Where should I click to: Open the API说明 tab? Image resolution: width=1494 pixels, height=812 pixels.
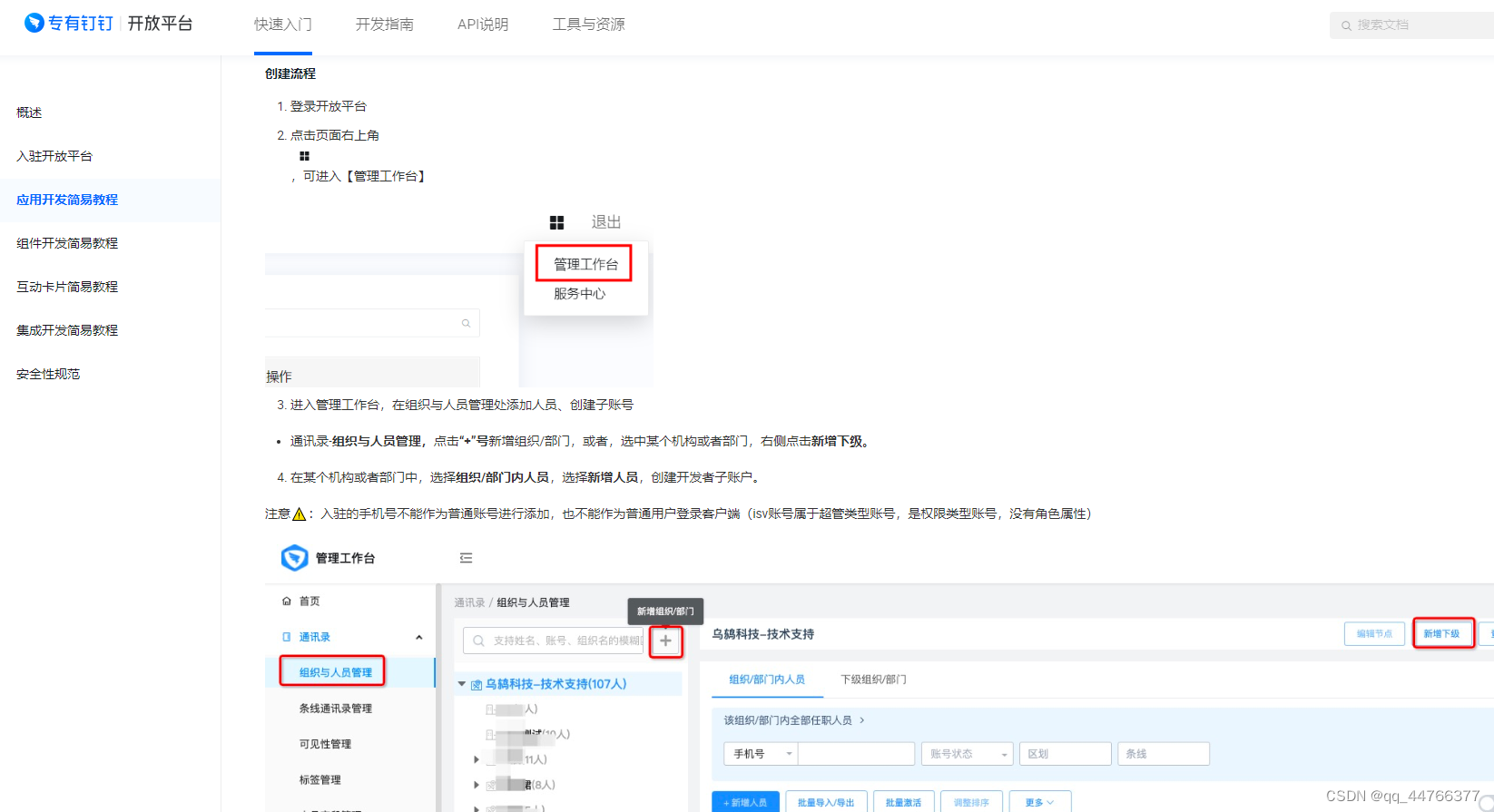pyautogui.click(x=483, y=24)
